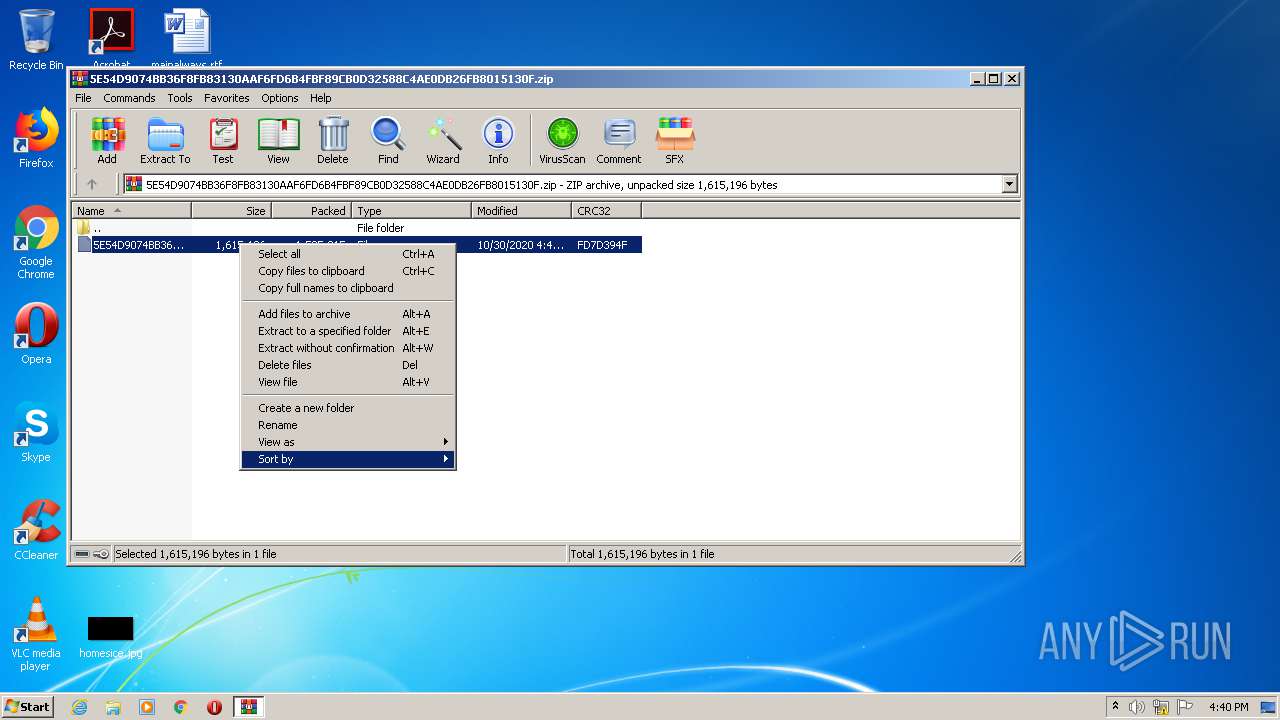The width and height of the screenshot is (1280, 720).
Task: Open the Comment tool
Action: pyautogui.click(x=619, y=140)
